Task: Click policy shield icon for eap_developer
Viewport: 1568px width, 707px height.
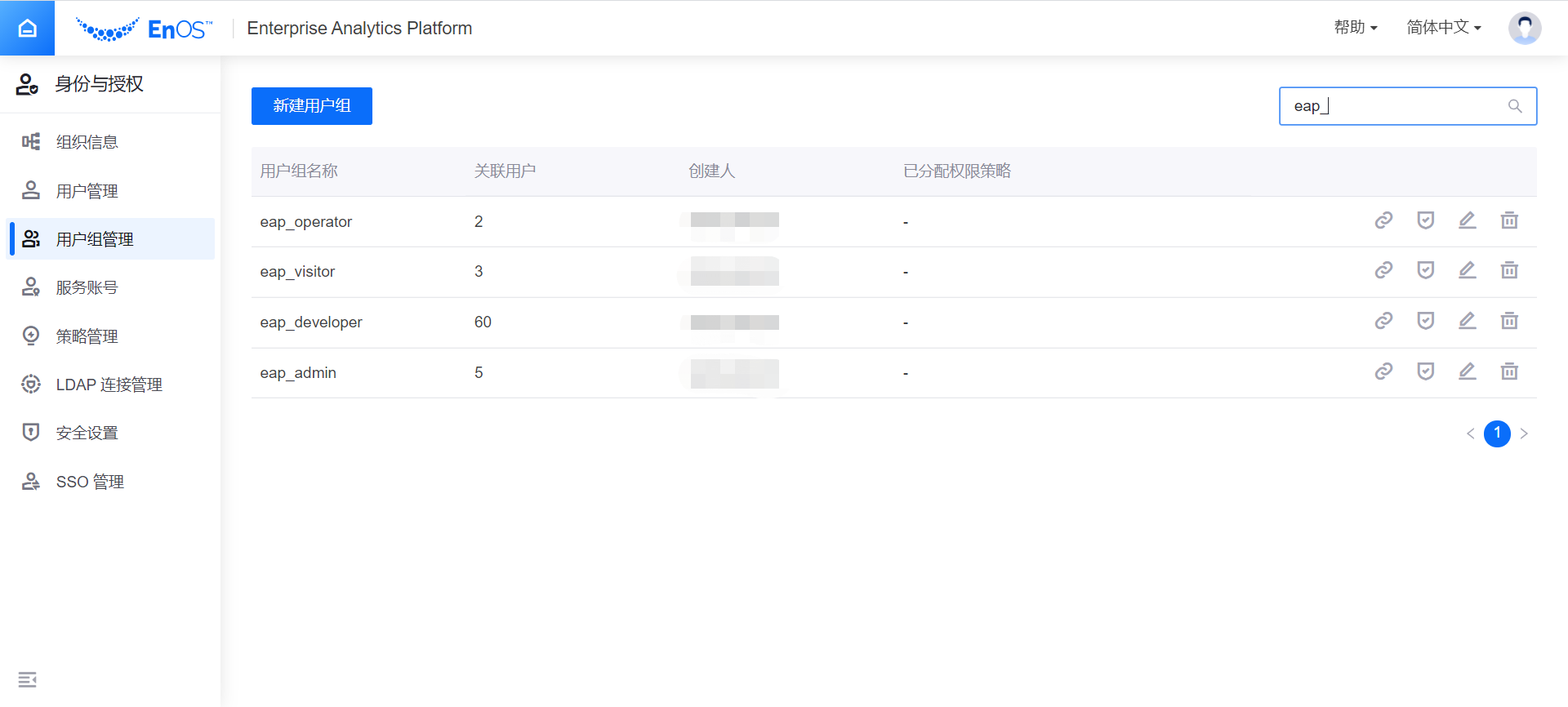Action: pyautogui.click(x=1426, y=321)
